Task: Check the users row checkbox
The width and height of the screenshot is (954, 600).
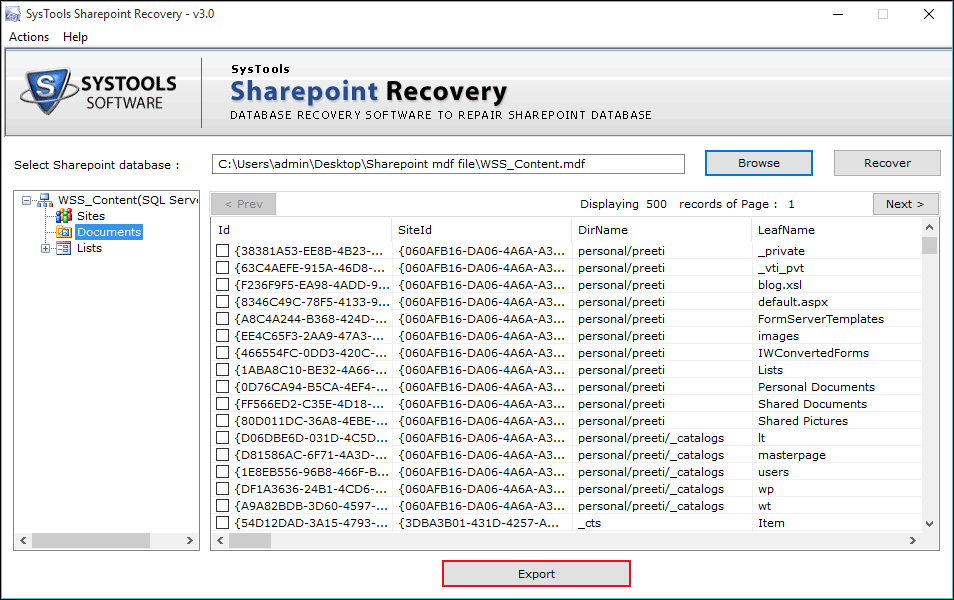Action: pyautogui.click(x=223, y=472)
